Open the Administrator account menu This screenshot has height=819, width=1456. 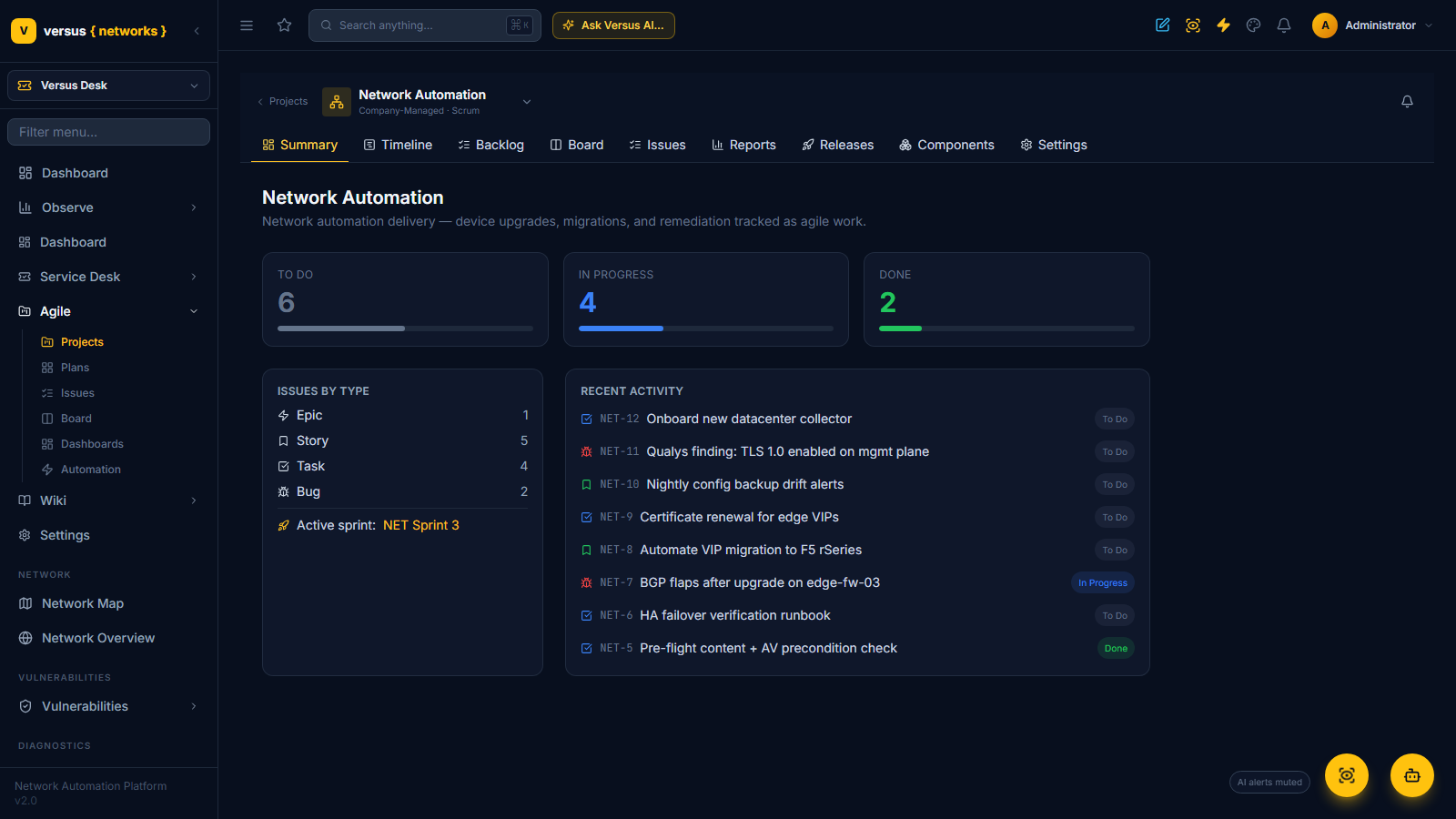(1372, 25)
